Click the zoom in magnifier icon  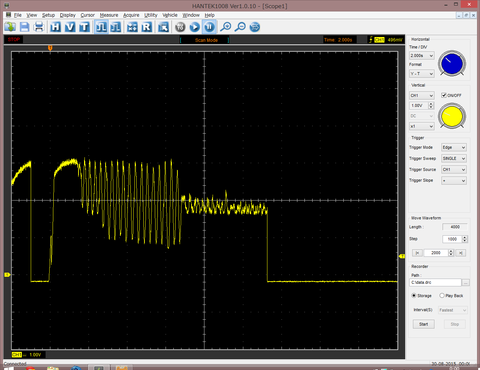point(226,27)
